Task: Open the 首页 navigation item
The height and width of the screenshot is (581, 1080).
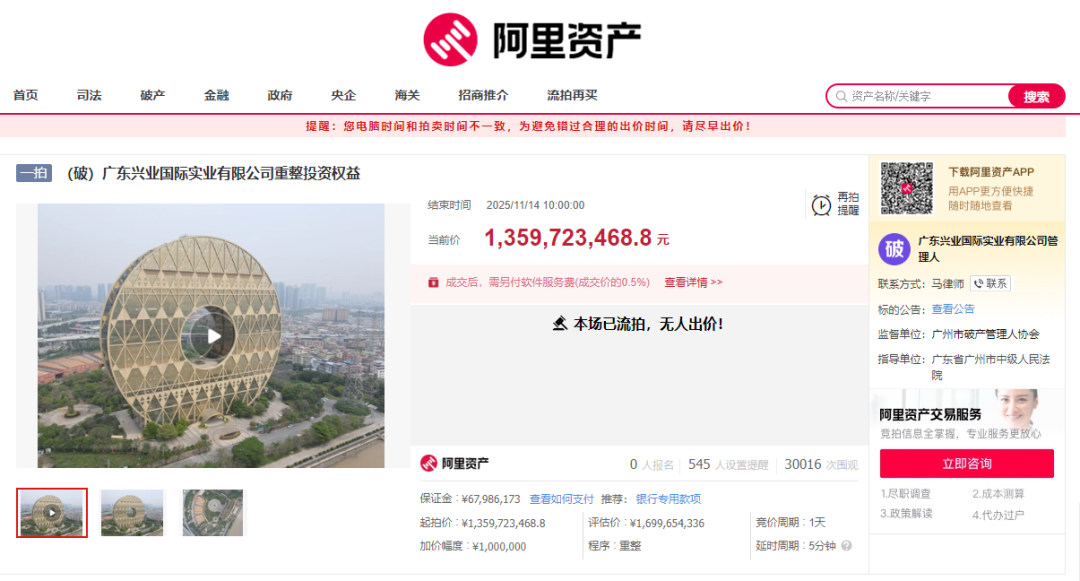Action: click(x=25, y=95)
